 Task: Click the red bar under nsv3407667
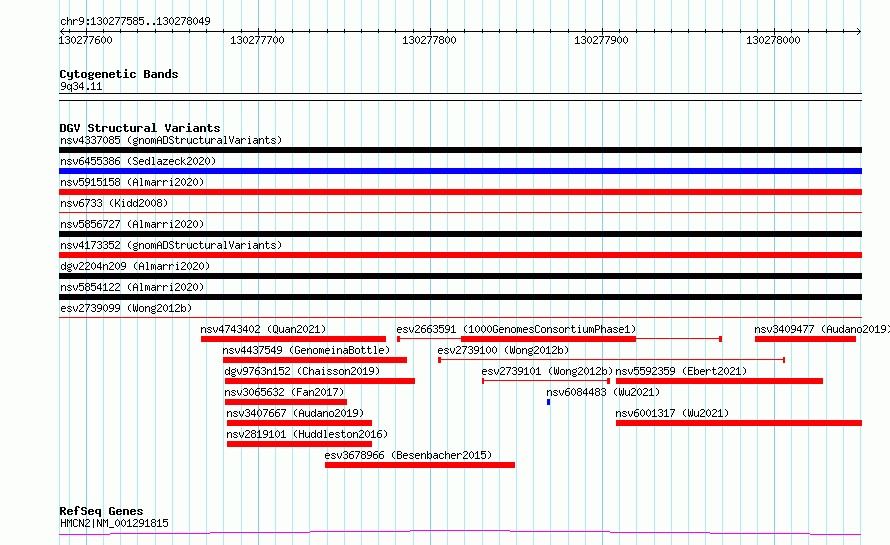[x=299, y=423]
